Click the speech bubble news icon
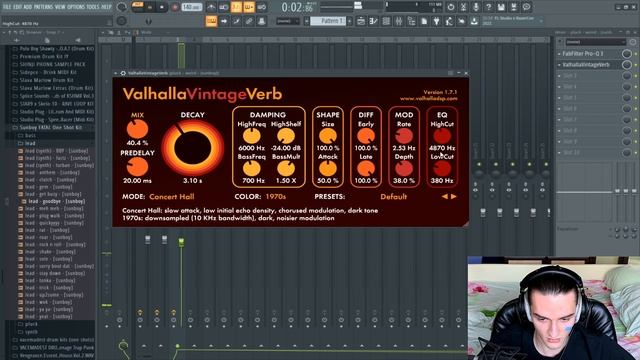Screen dimensions: 640x360 [x=527, y=7]
